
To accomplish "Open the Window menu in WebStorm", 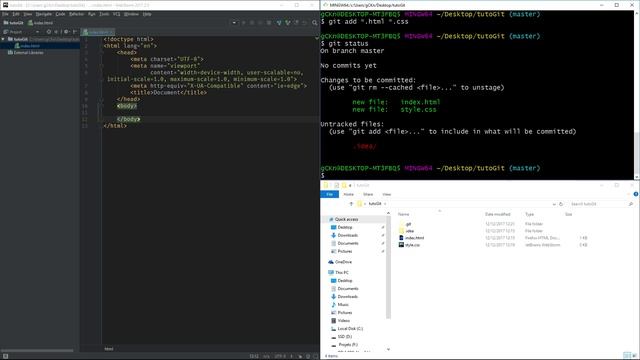I will pos(131,14).
